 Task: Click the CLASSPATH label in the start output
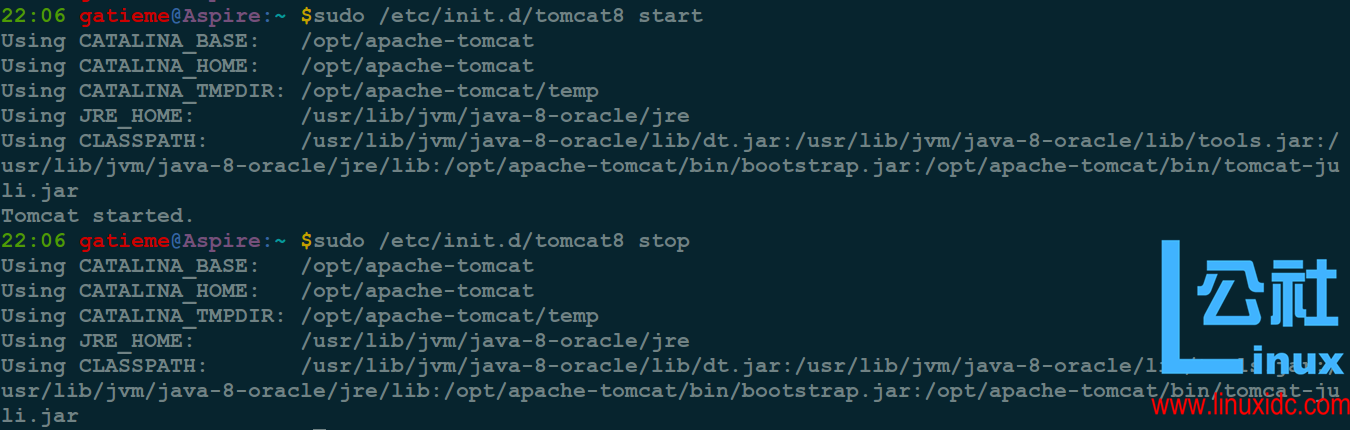[x=143, y=141]
